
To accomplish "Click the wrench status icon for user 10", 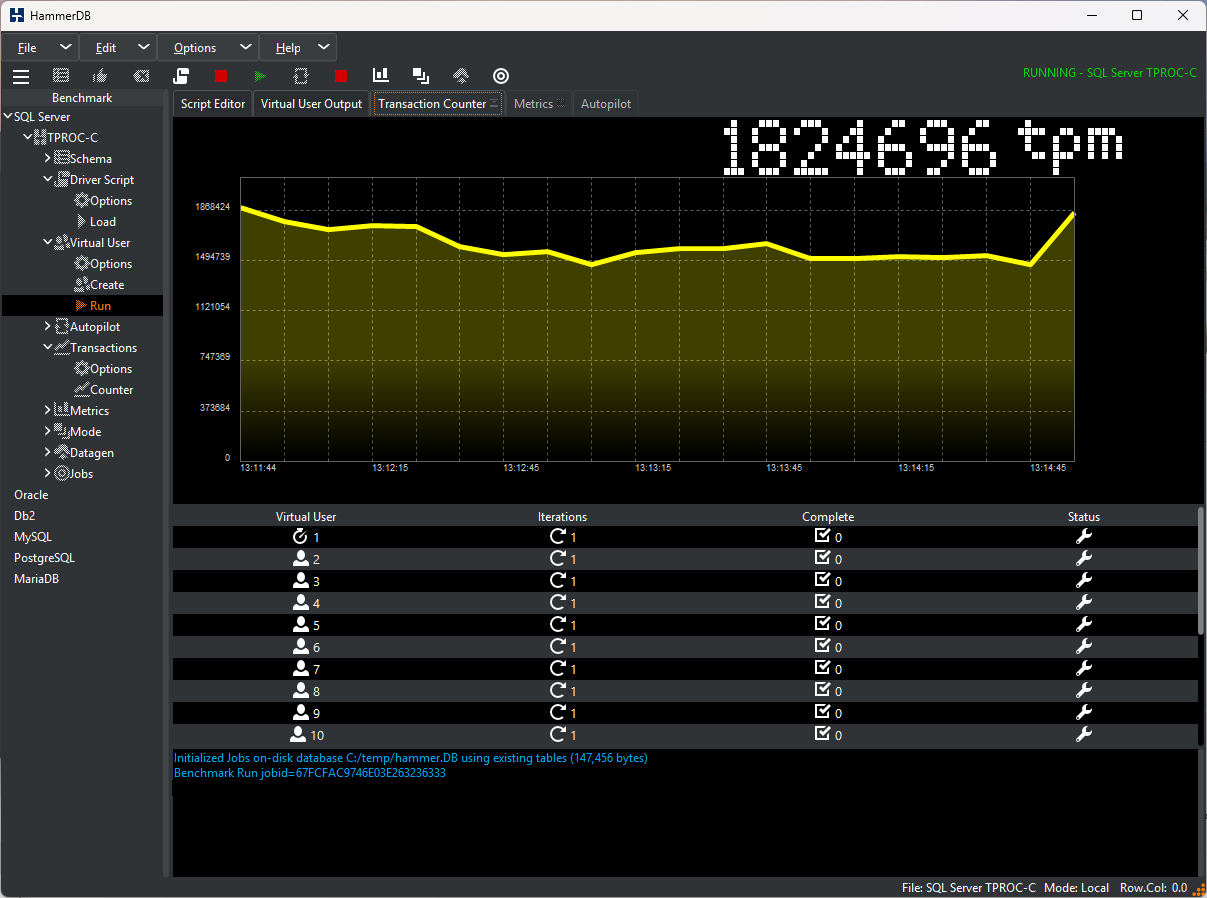I will (1083, 735).
